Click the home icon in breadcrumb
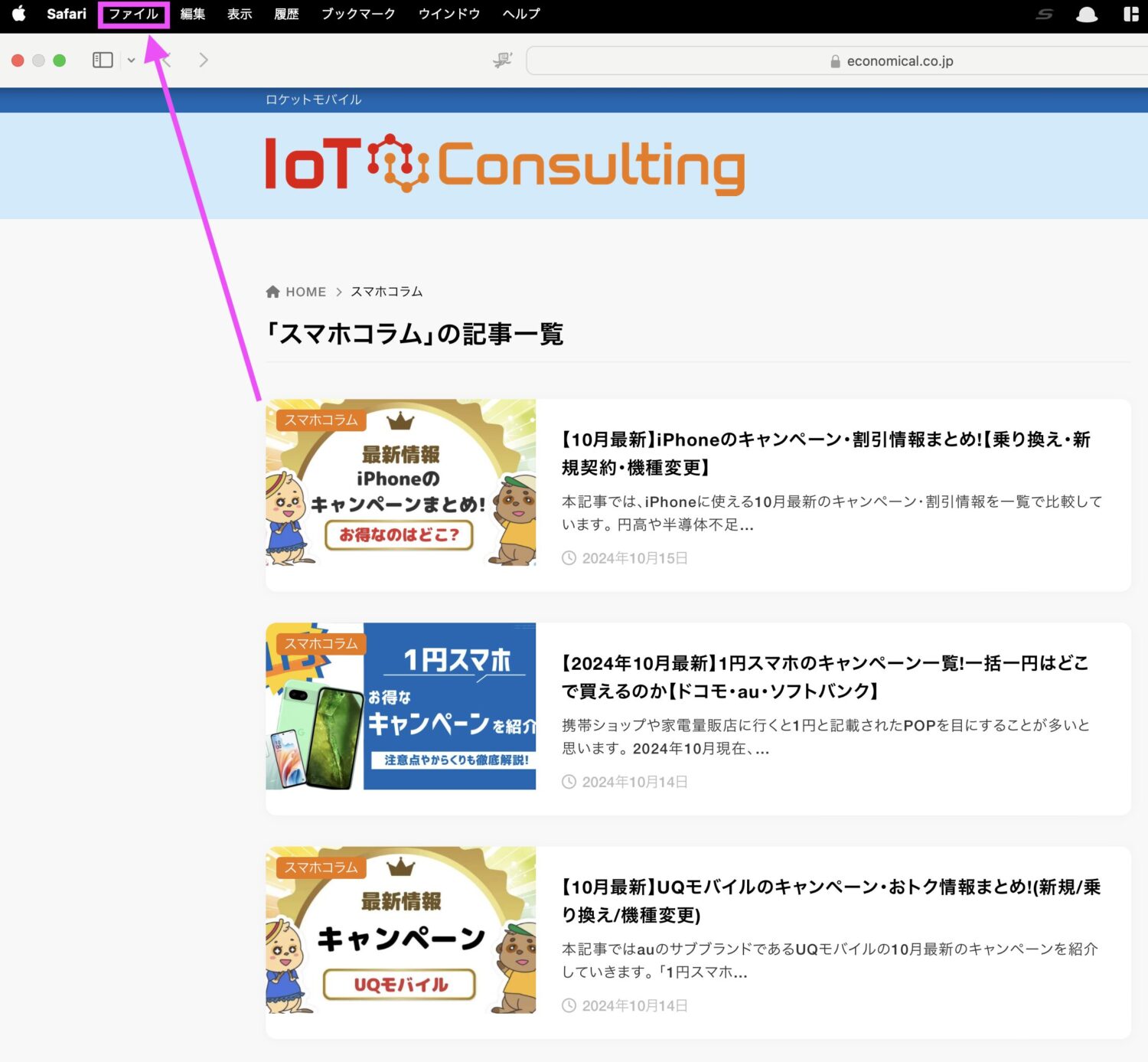Screen dimensions: 1148x1062 (x=272, y=292)
